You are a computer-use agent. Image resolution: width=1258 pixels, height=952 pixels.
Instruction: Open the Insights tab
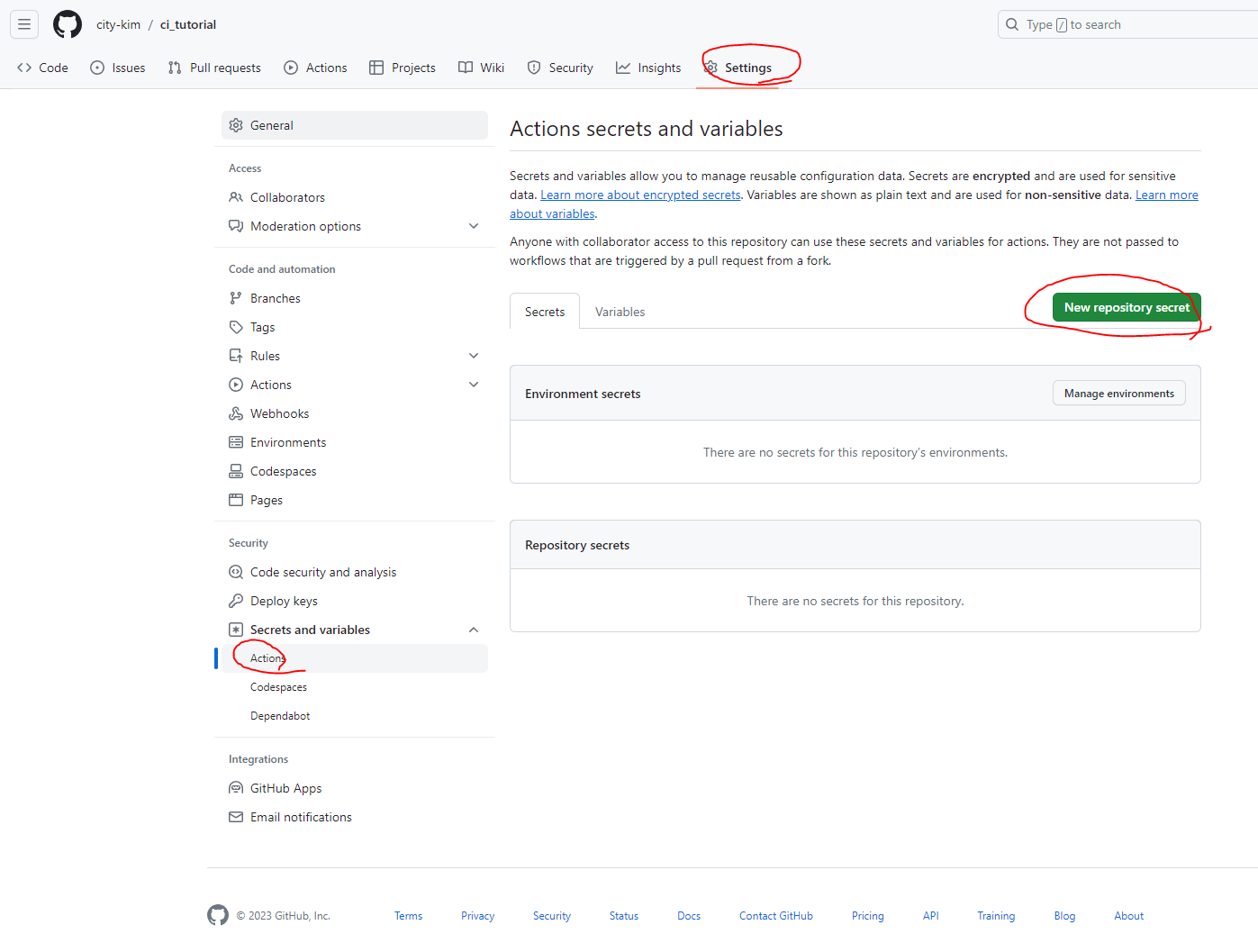tap(648, 68)
